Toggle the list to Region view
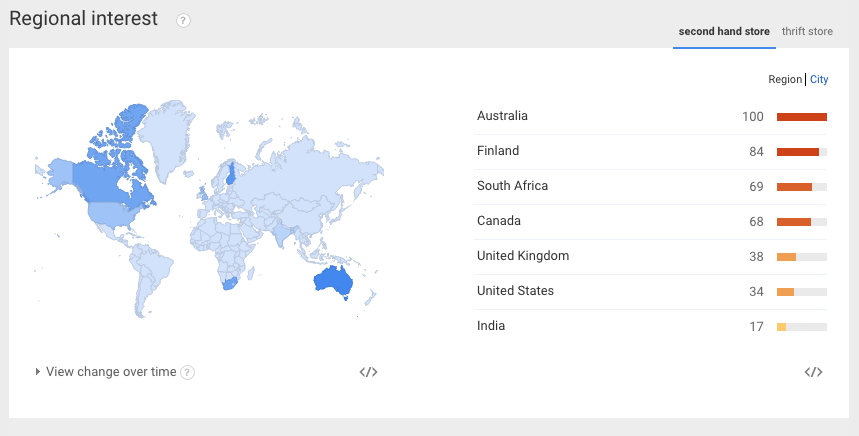 pyautogui.click(x=785, y=79)
